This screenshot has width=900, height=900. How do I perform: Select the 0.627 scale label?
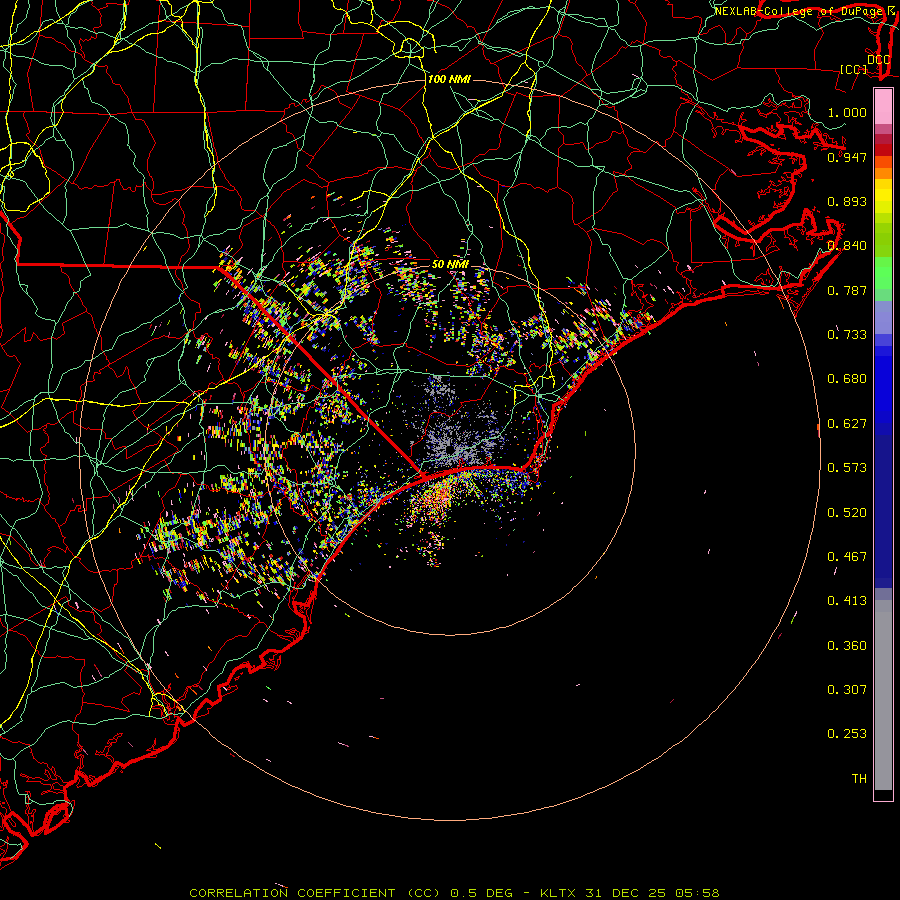click(847, 423)
